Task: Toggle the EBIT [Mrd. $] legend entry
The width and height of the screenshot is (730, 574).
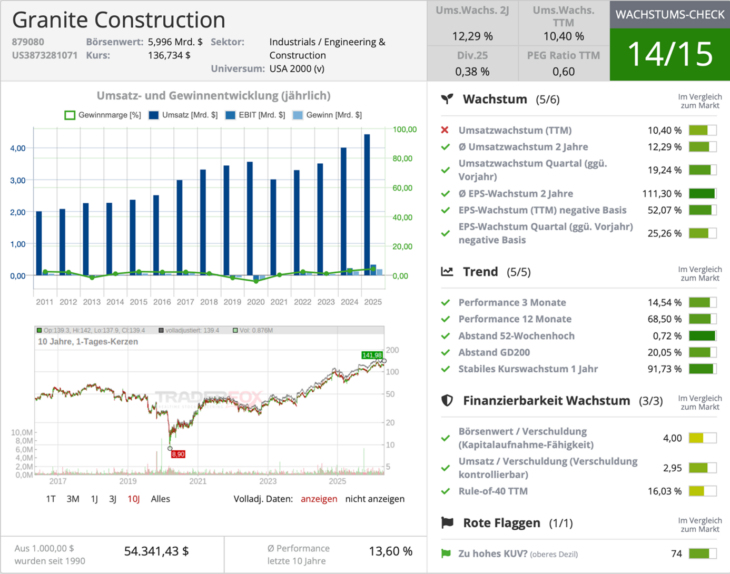Action: (255, 115)
